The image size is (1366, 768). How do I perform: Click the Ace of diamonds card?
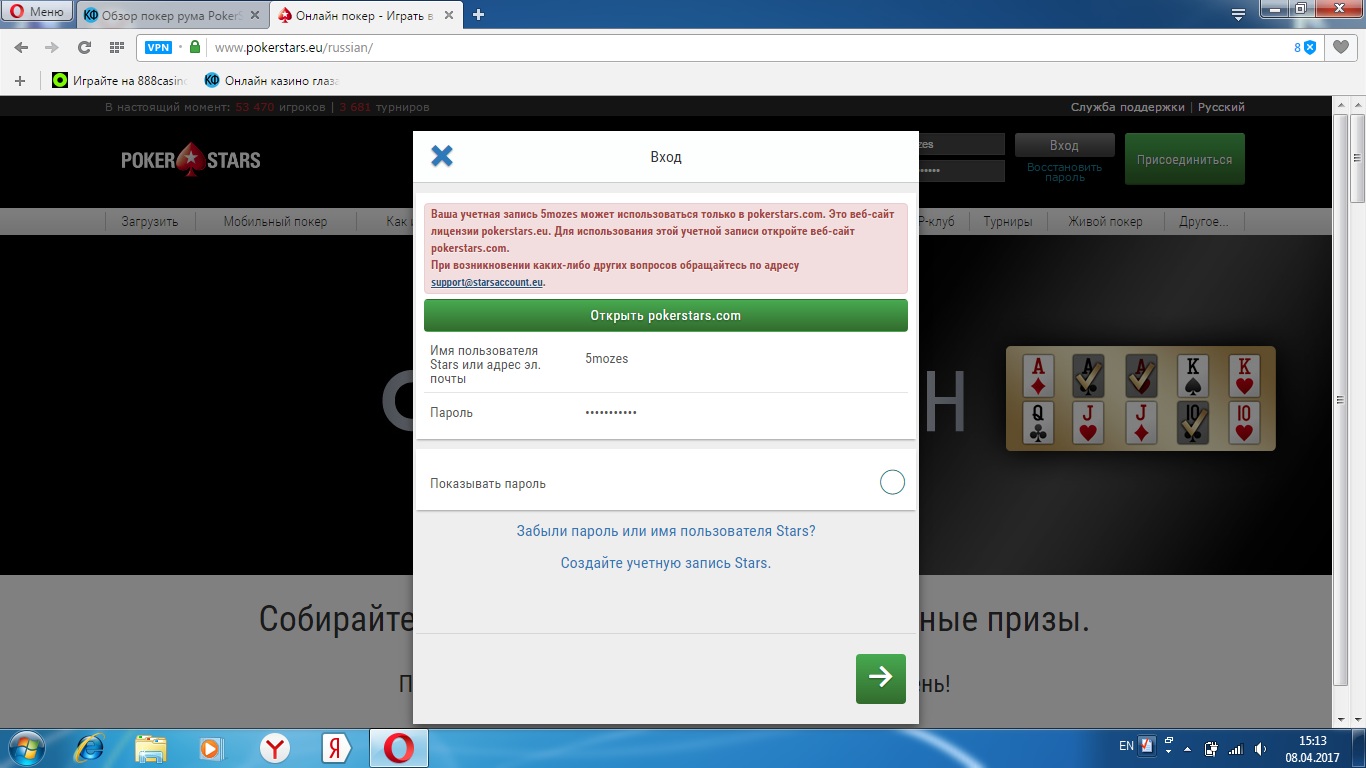click(x=1040, y=375)
